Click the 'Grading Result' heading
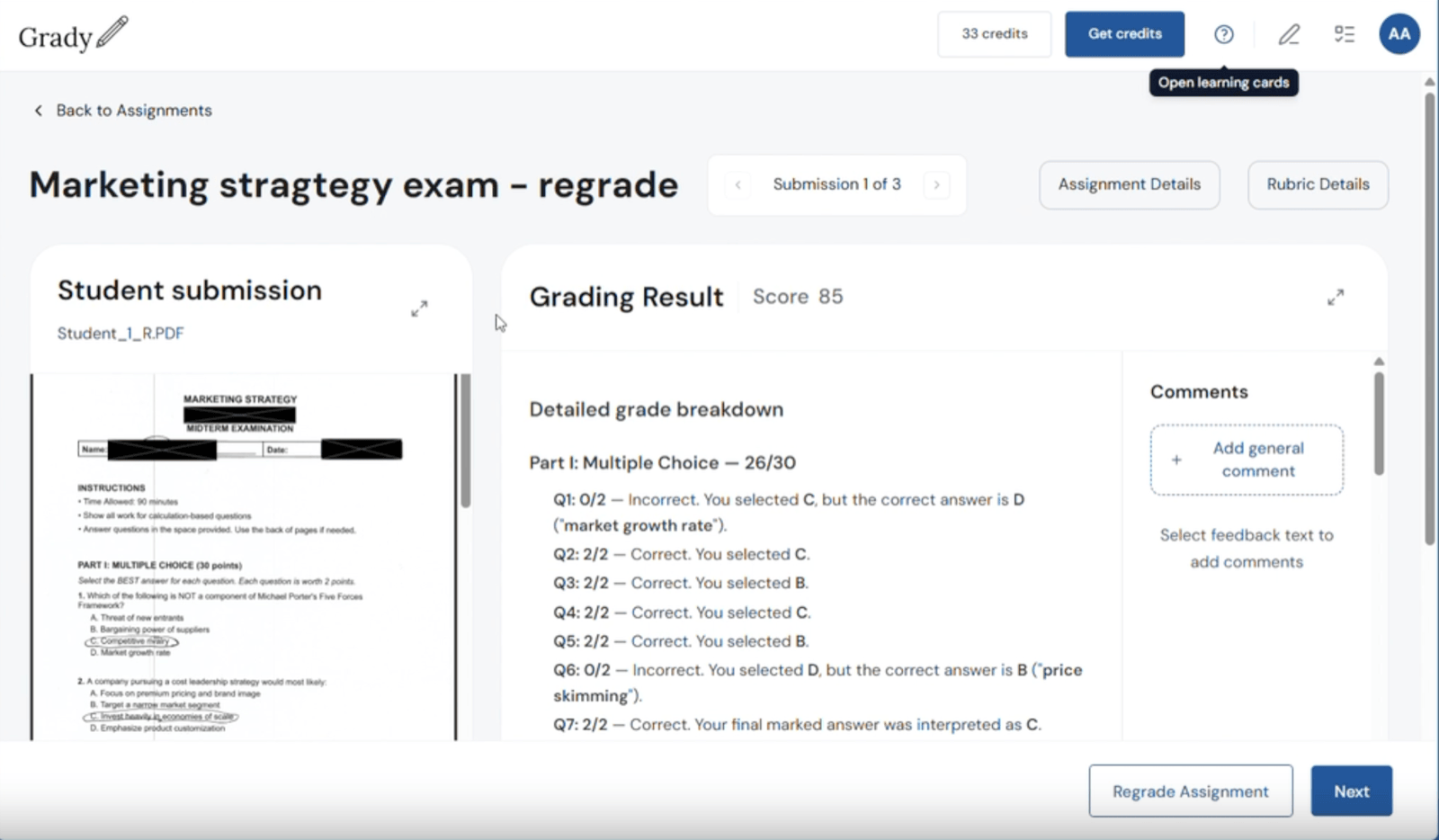Image resolution: width=1439 pixels, height=840 pixels. click(626, 298)
